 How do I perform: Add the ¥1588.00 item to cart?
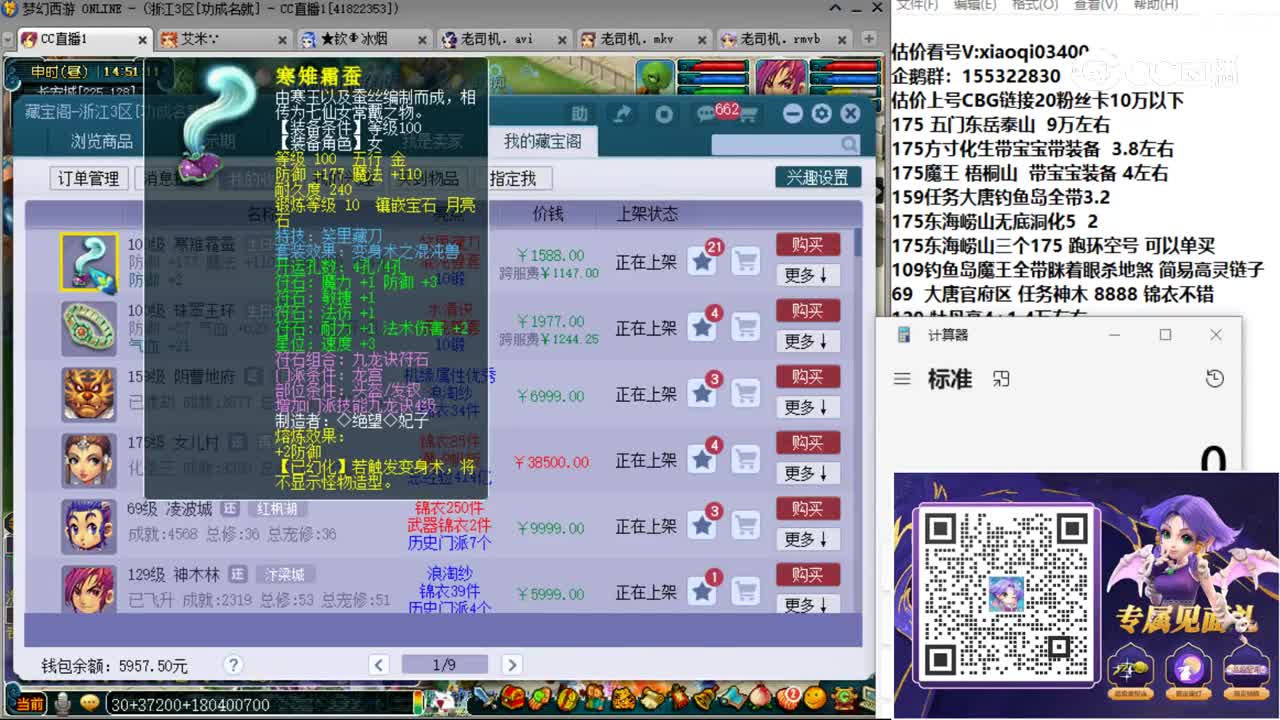(x=745, y=262)
